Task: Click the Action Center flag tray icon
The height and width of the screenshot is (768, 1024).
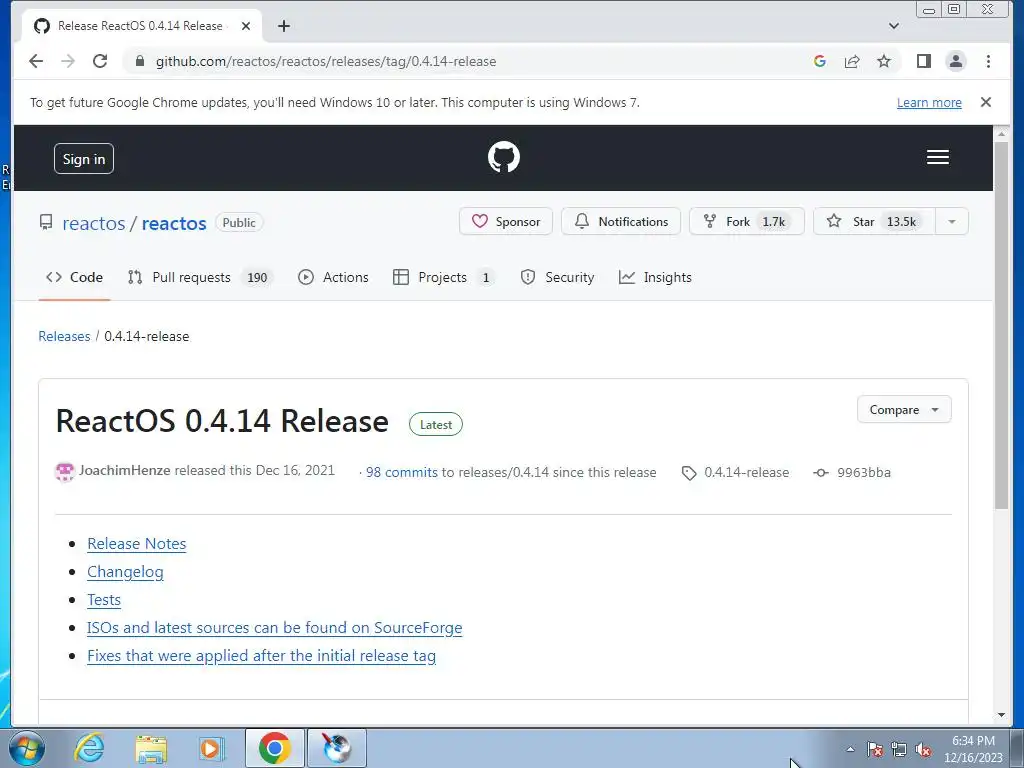Action: point(875,749)
